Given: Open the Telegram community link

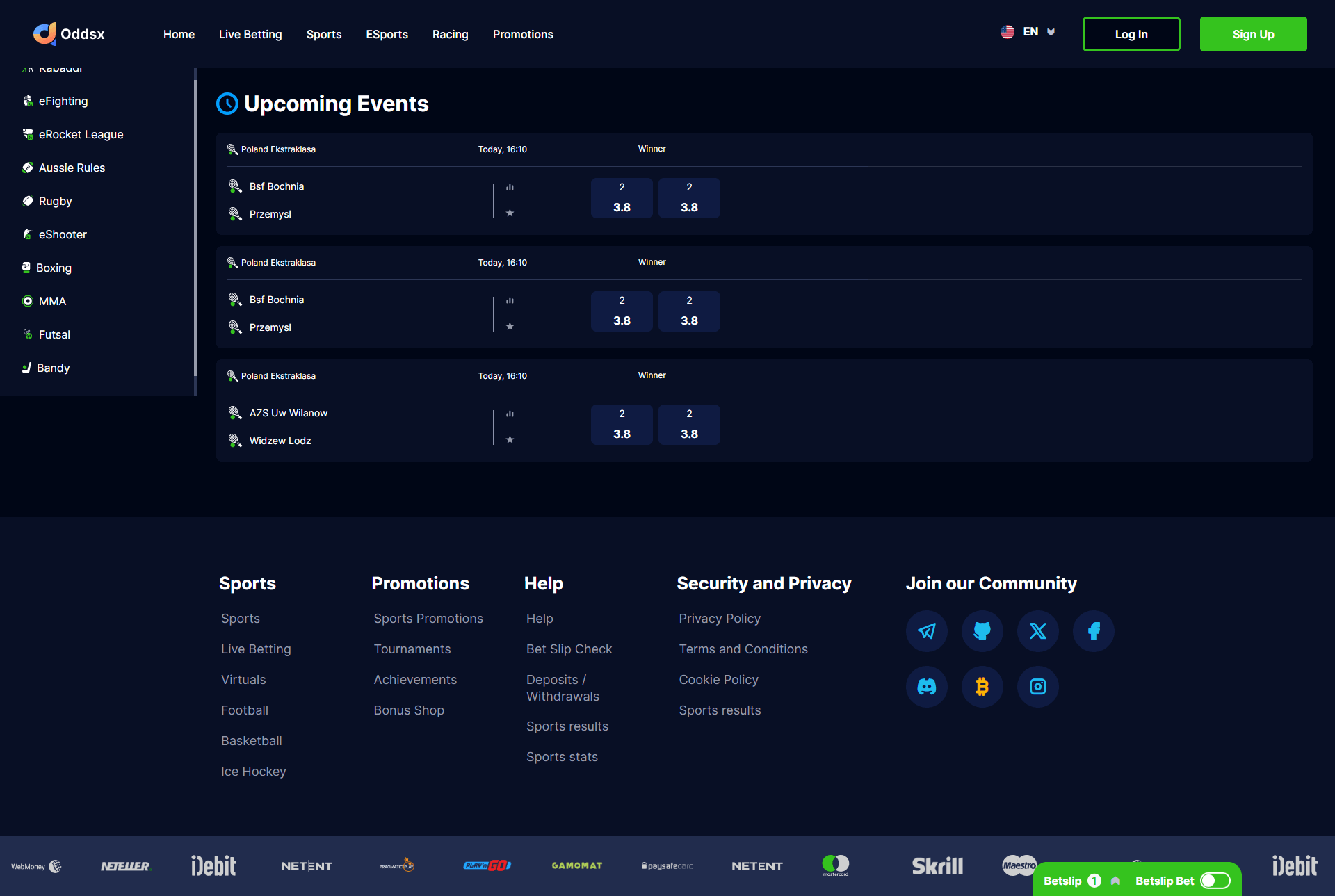Looking at the screenshot, I should coord(926,631).
